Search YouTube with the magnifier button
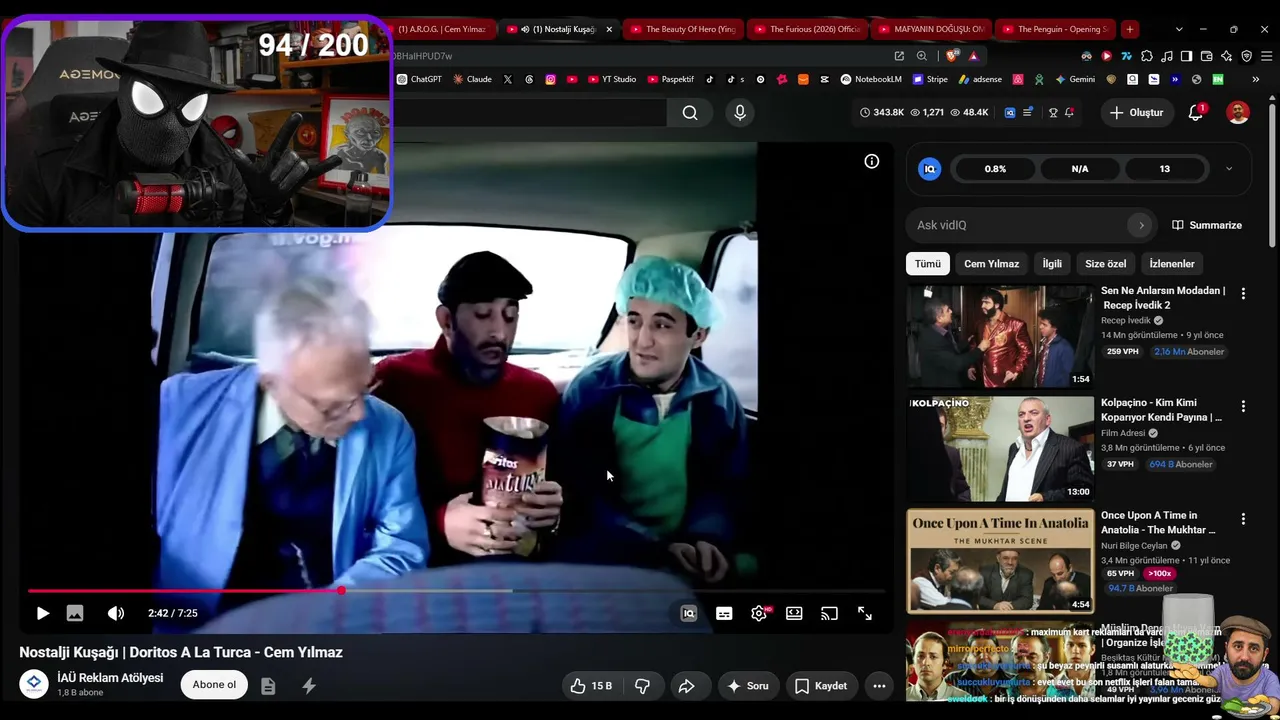 (690, 113)
